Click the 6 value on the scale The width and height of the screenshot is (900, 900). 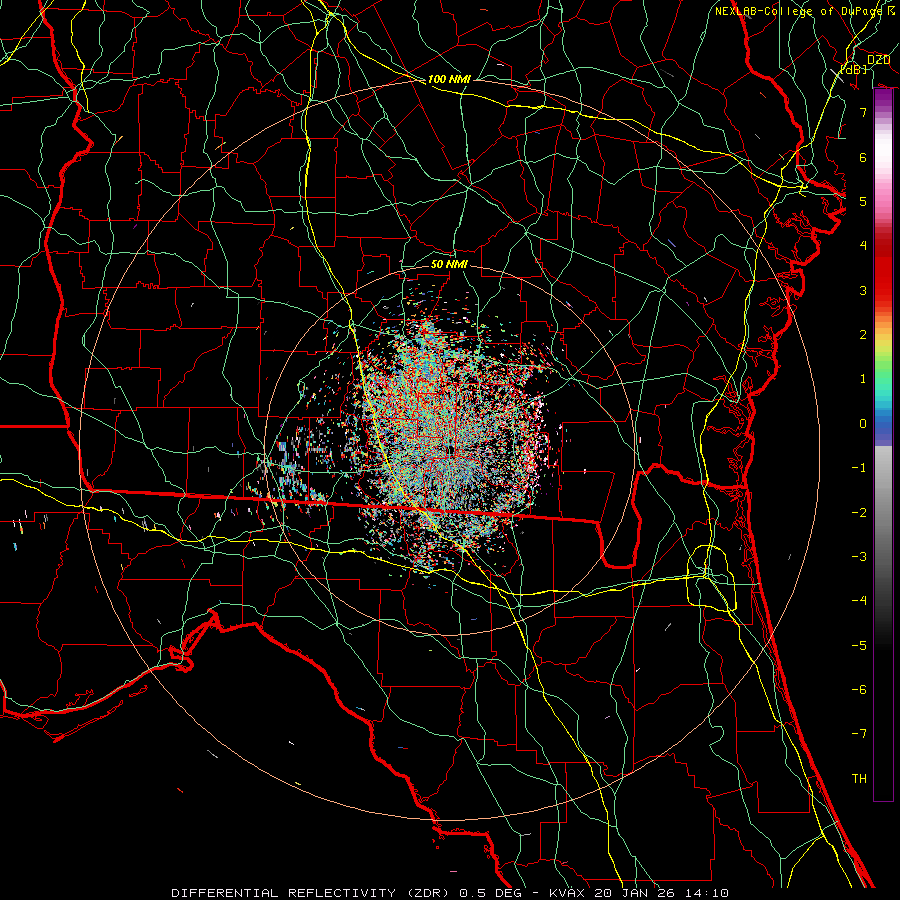[863, 157]
